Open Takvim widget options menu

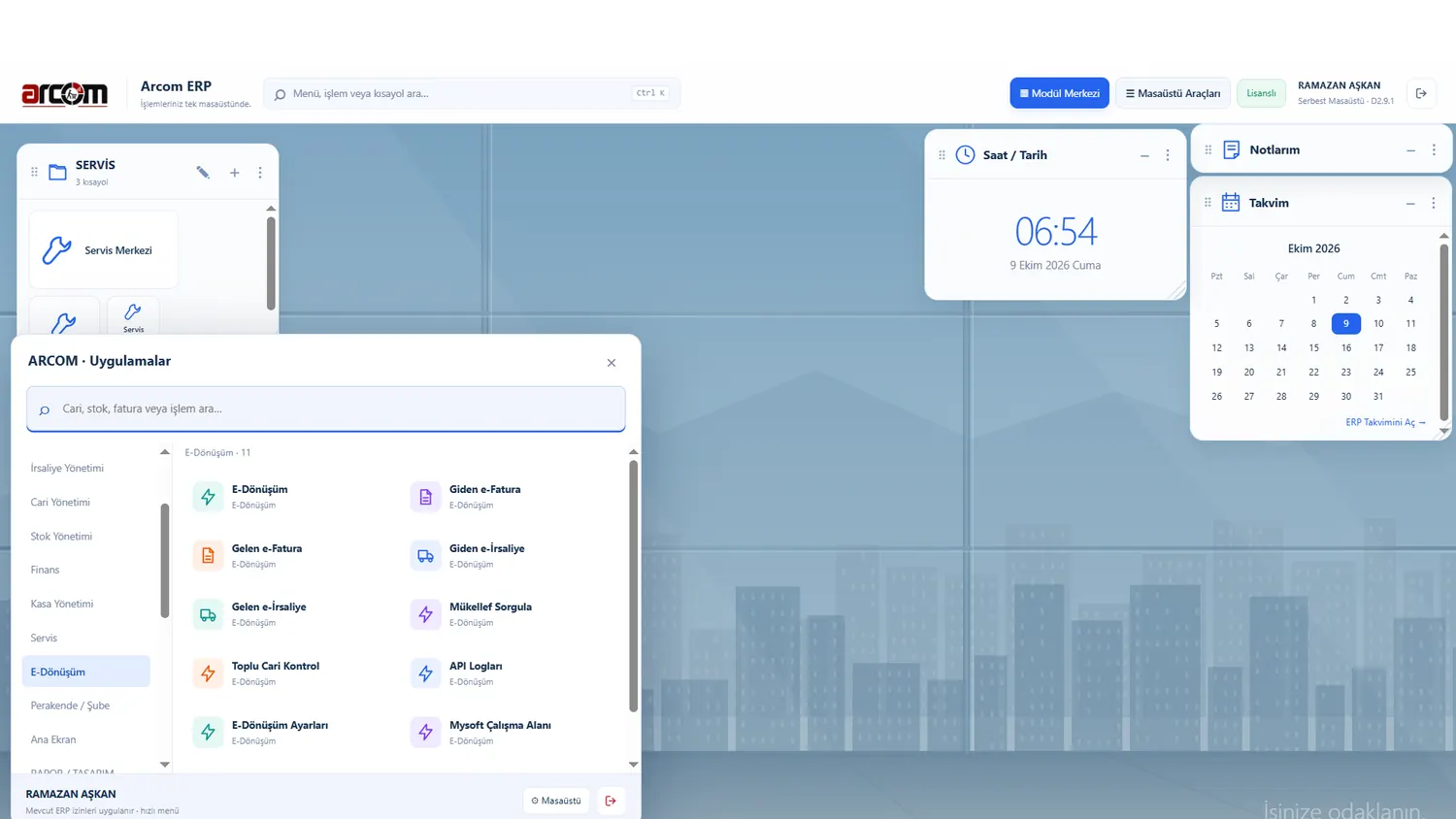(x=1434, y=203)
